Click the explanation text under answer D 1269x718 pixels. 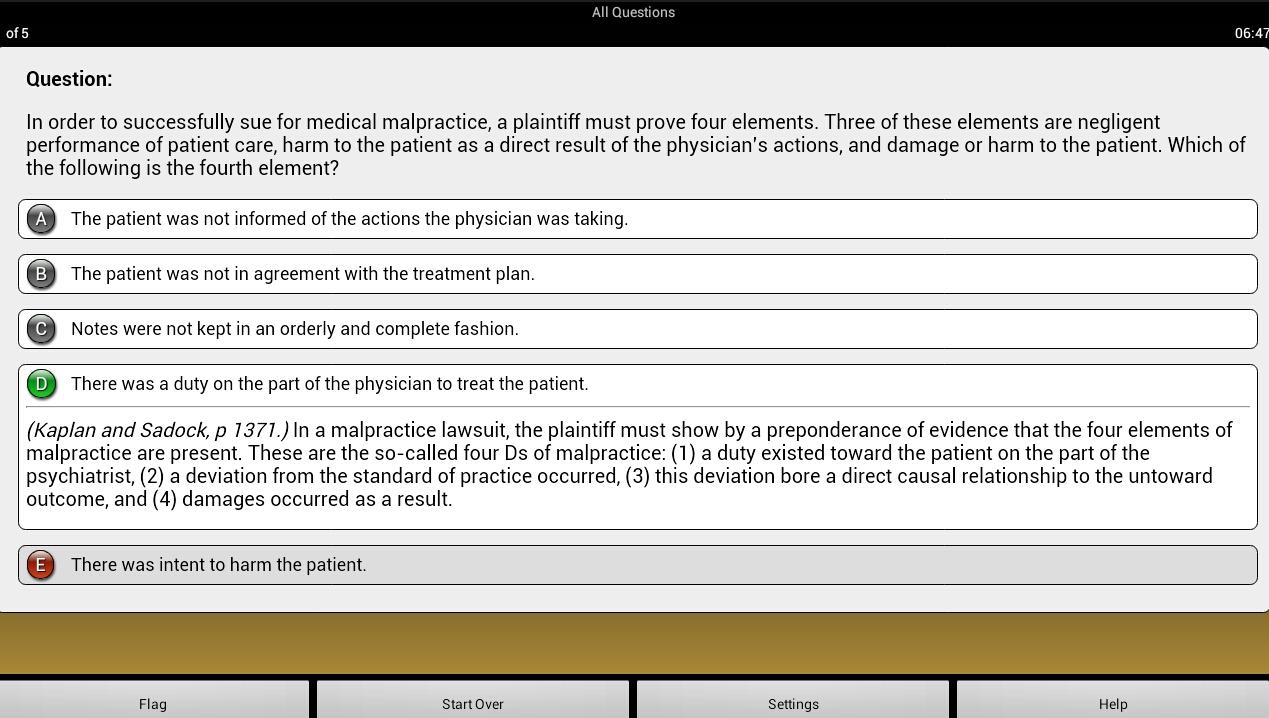tap(630, 465)
